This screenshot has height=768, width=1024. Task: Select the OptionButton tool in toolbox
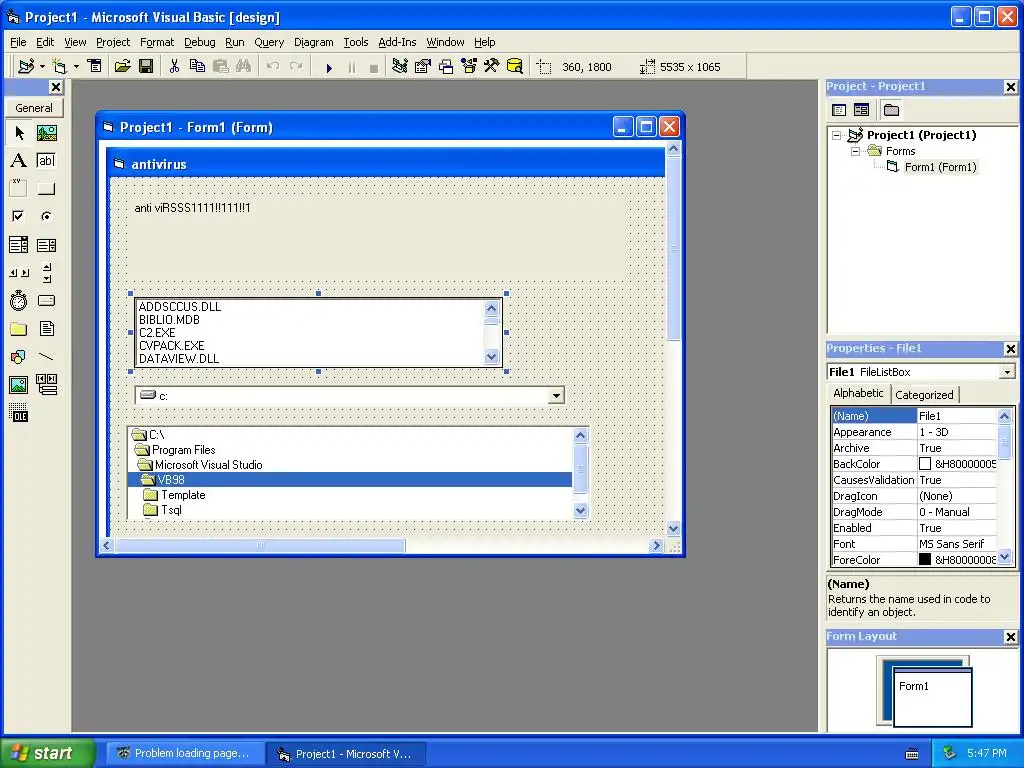[x=46, y=216]
